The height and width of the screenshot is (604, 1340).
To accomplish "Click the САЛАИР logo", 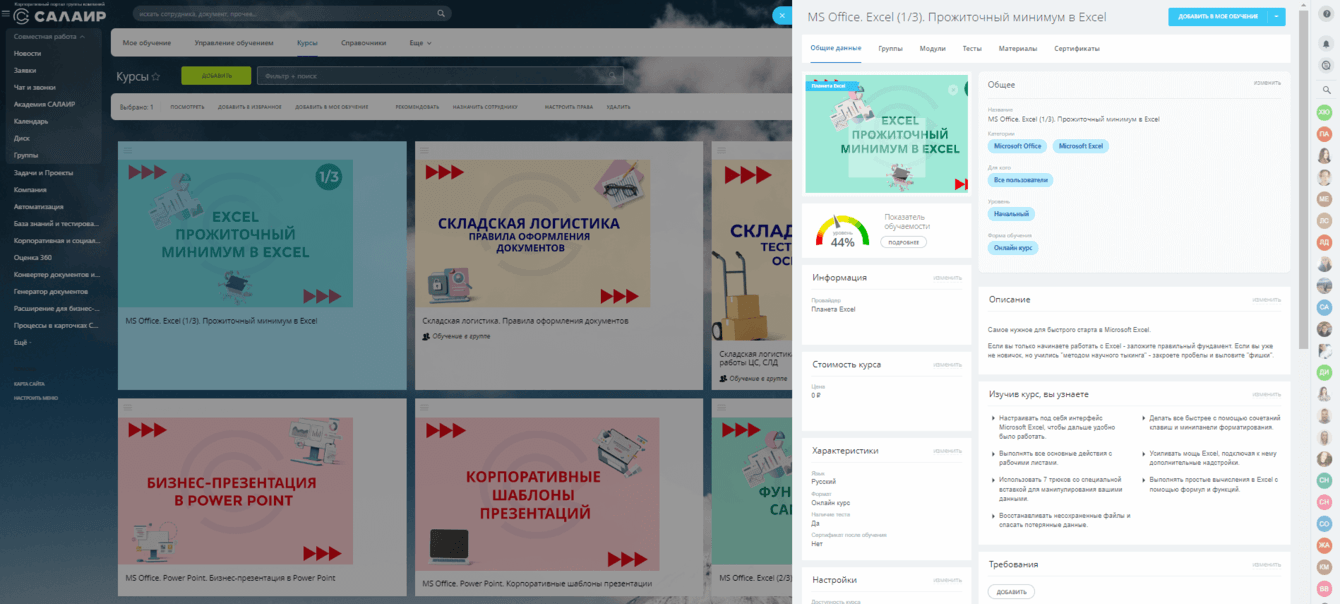I will 60,15.
